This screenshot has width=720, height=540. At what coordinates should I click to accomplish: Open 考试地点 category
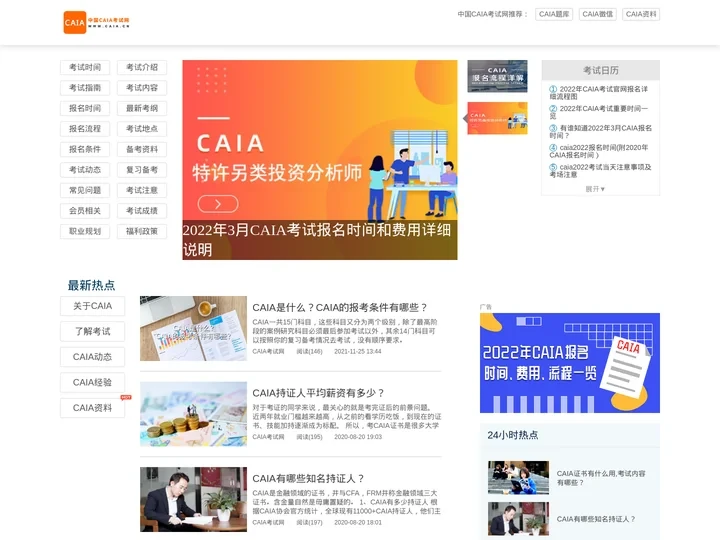point(142,129)
